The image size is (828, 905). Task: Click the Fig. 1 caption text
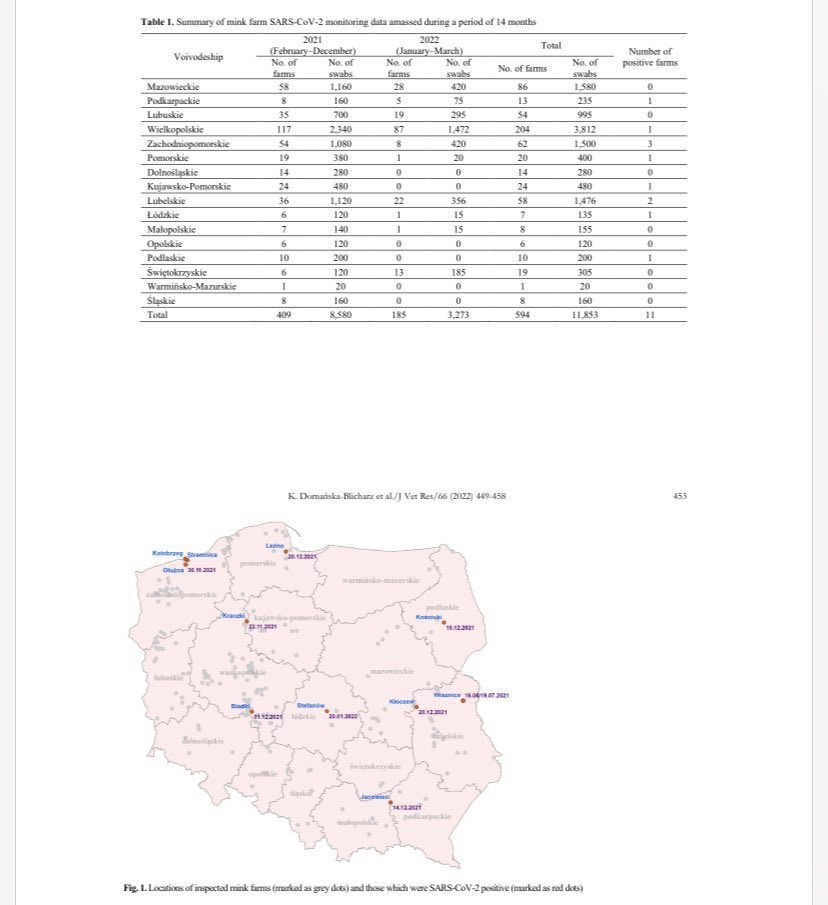pyautogui.click(x=353, y=887)
